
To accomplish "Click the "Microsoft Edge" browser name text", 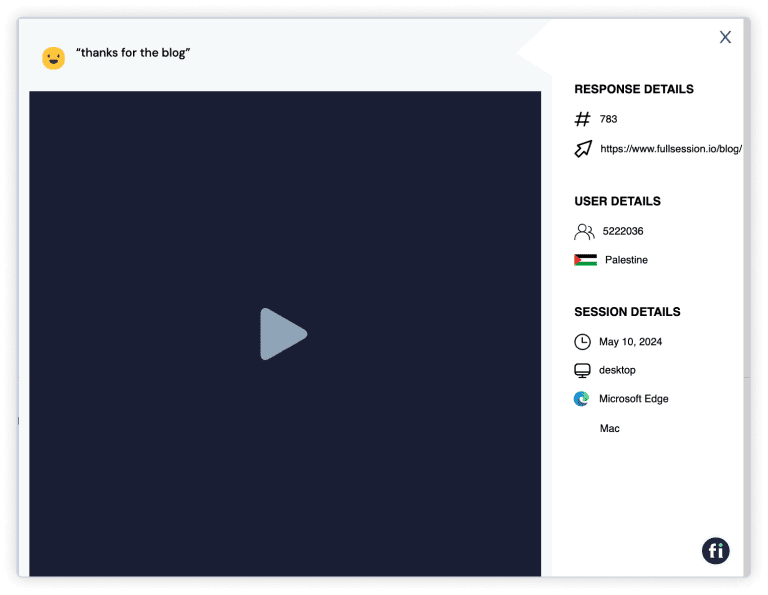I will [x=633, y=399].
